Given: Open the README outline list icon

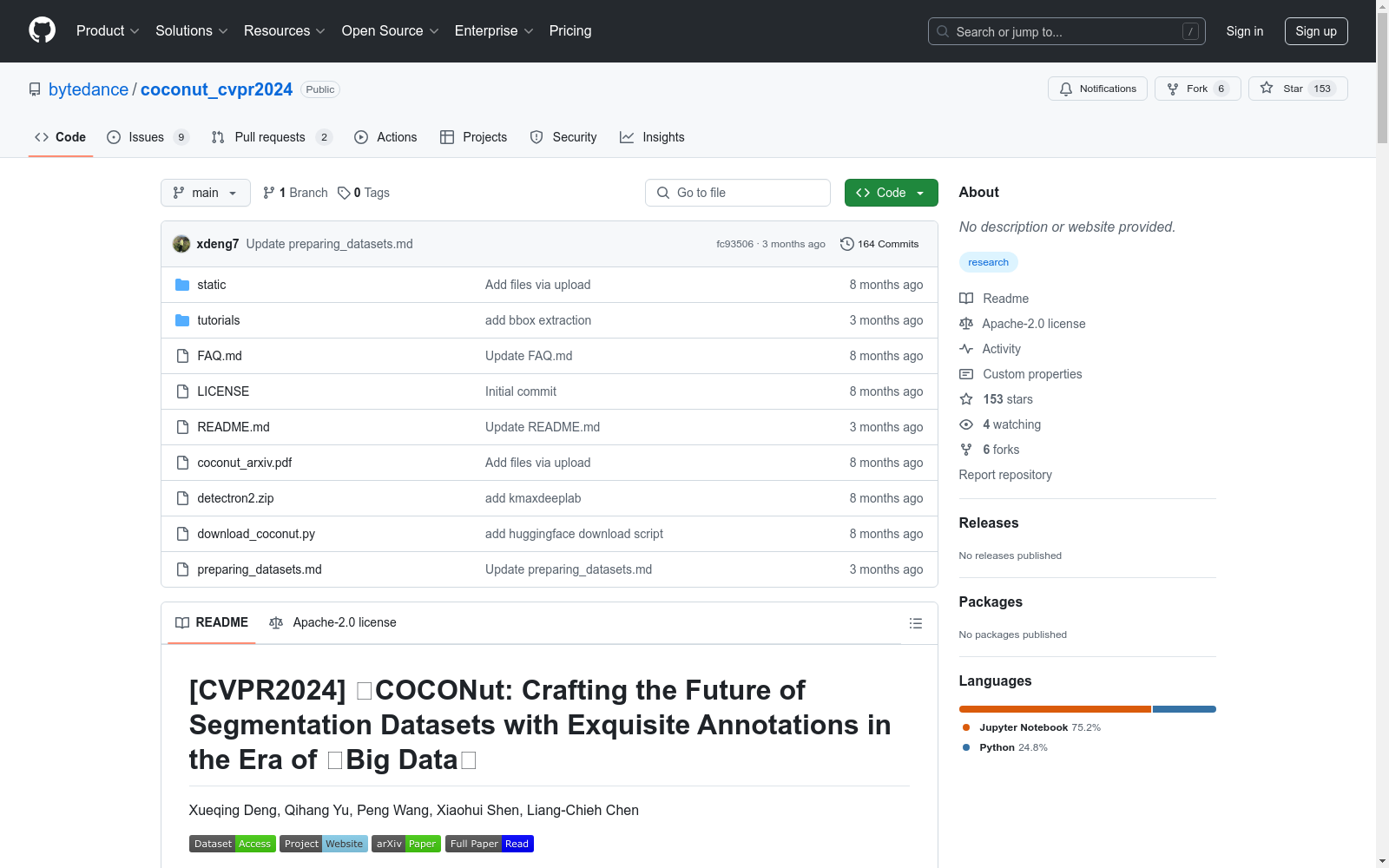Looking at the screenshot, I should pyautogui.click(x=915, y=623).
